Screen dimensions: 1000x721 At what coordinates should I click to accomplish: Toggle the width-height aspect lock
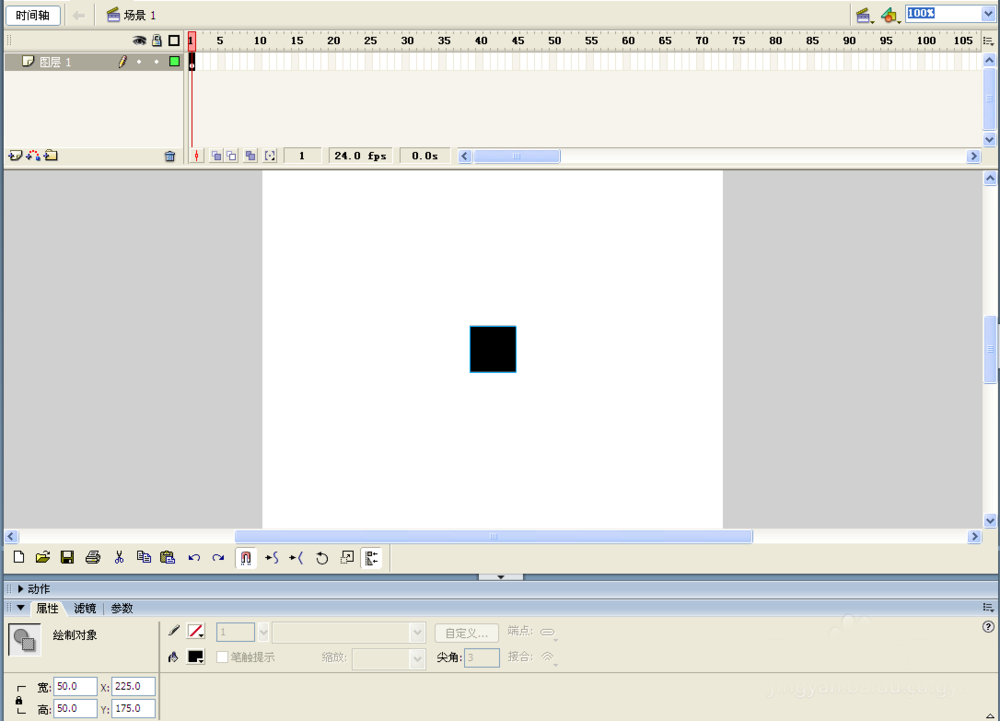click(x=20, y=700)
